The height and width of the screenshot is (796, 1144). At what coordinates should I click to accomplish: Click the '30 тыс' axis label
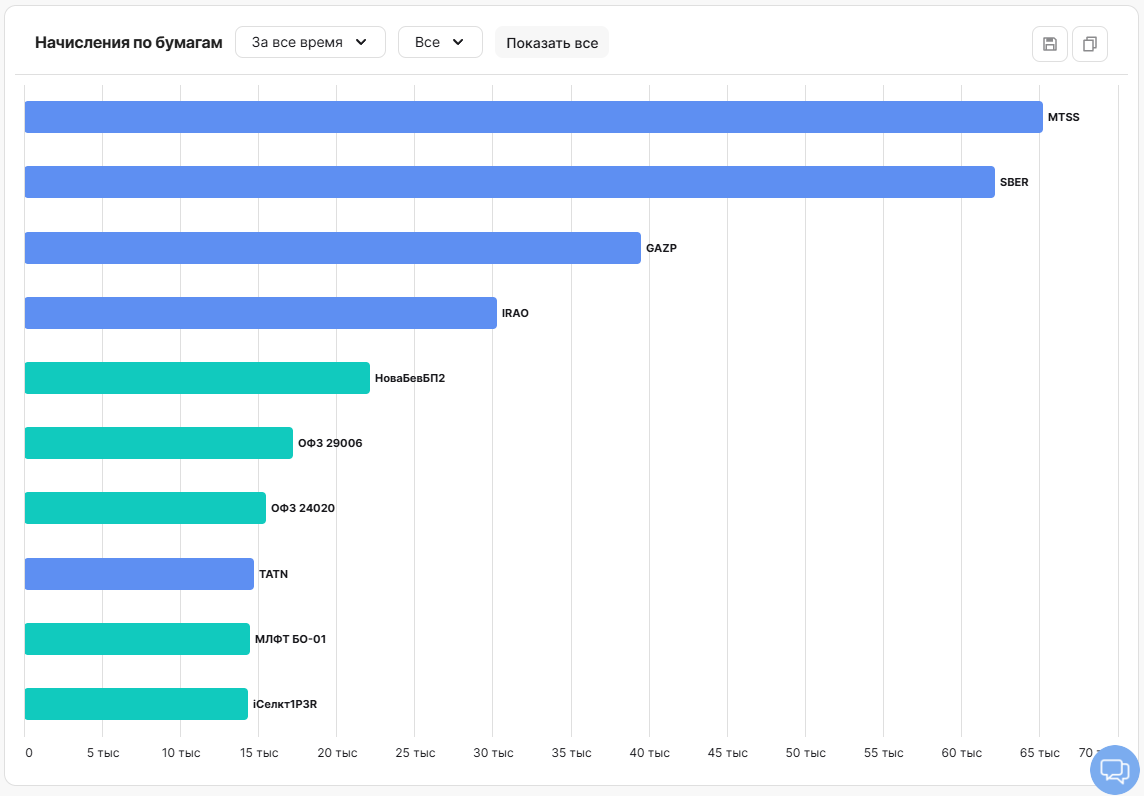(493, 753)
